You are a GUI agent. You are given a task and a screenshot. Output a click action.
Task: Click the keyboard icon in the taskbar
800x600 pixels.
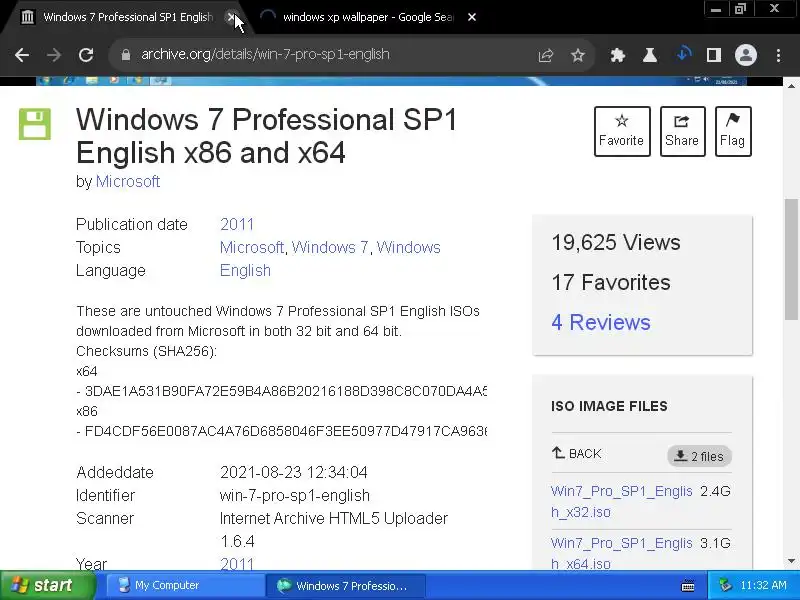(688, 586)
